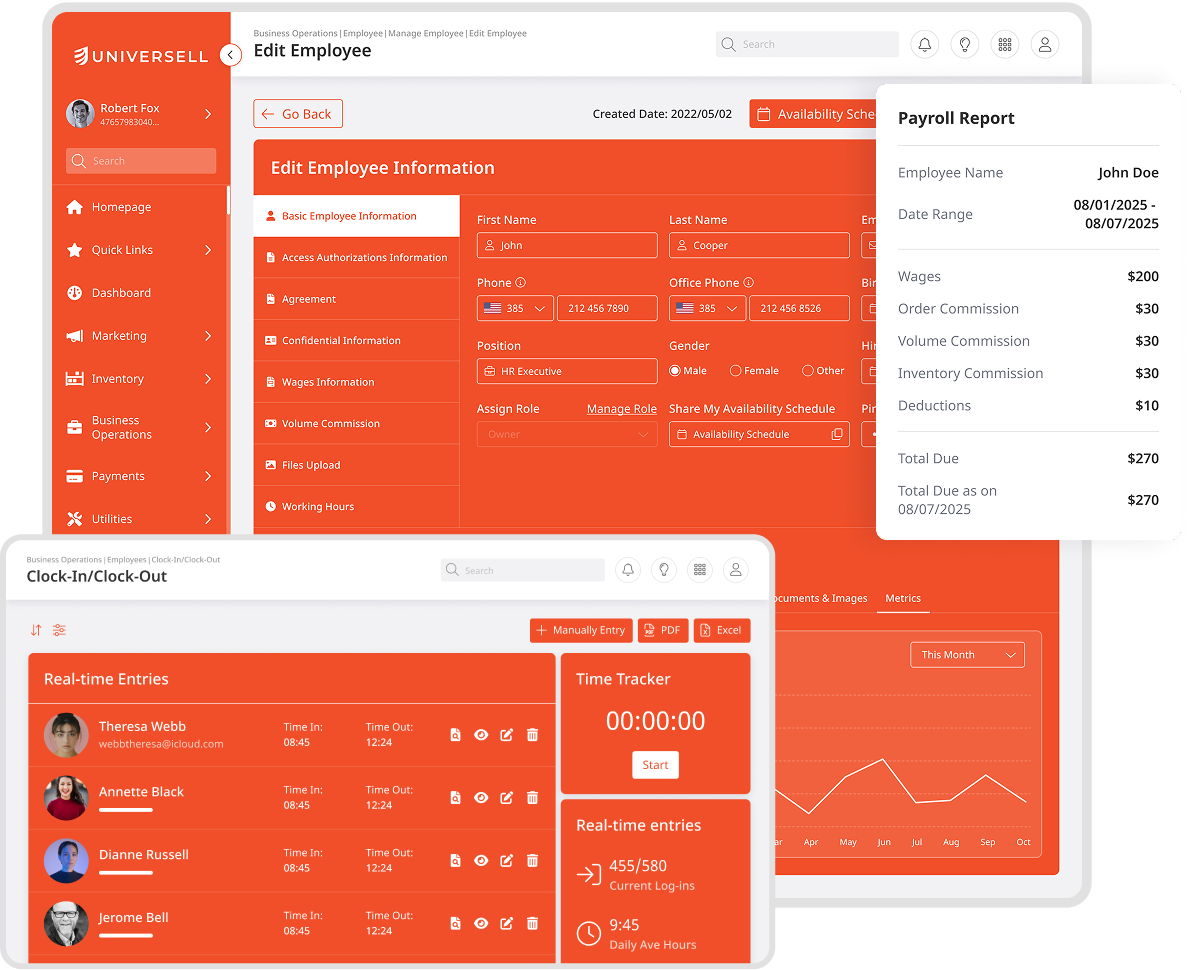Expand Business Operations in the sidebar
The width and height of the screenshot is (1194, 970).
208,427
